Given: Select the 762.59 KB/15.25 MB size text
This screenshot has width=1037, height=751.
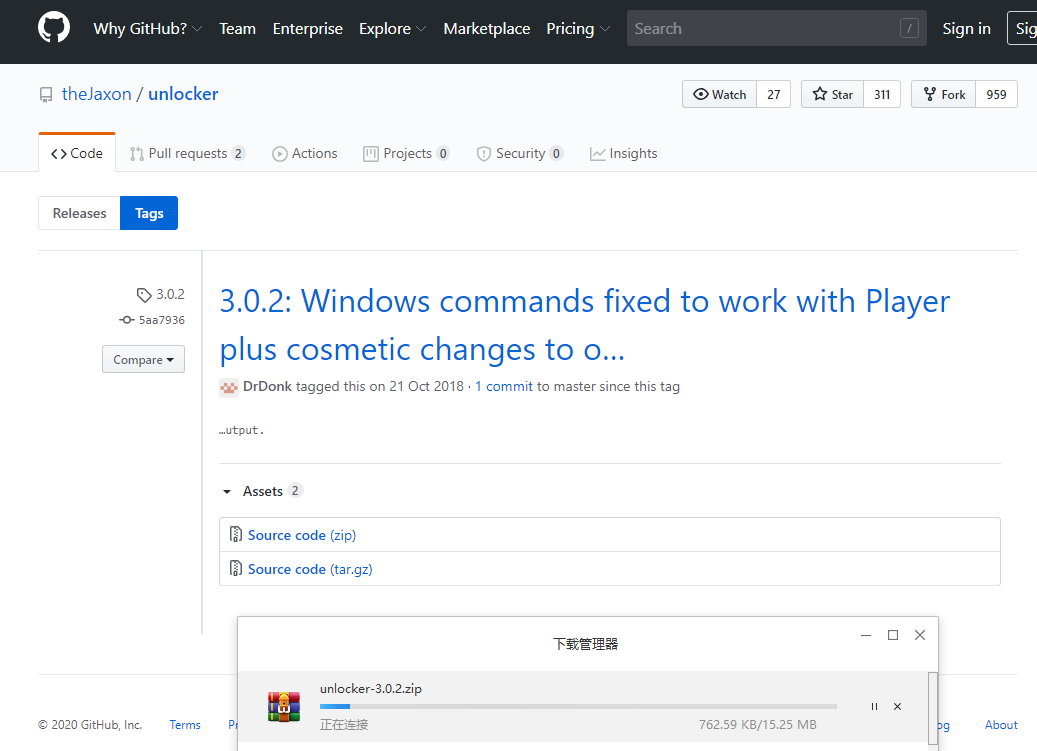Looking at the screenshot, I should [x=758, y=725].
